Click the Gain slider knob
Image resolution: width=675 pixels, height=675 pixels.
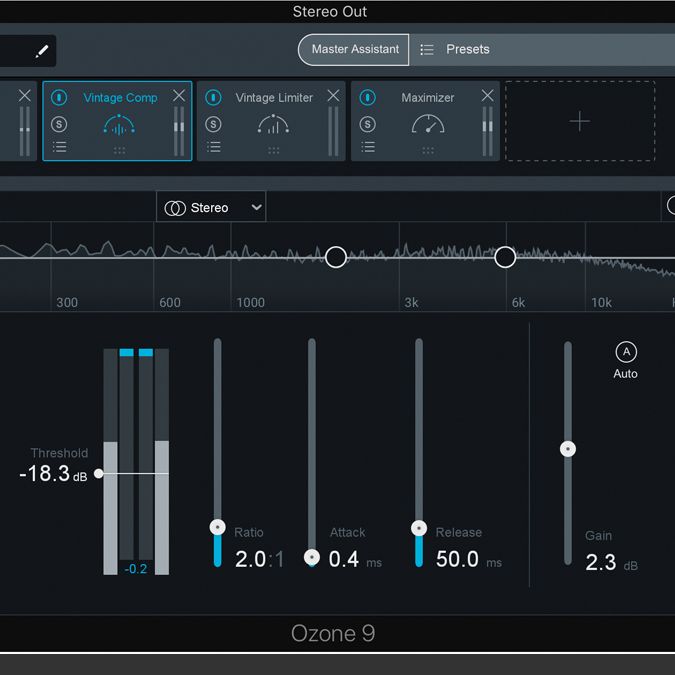(568, 449)
